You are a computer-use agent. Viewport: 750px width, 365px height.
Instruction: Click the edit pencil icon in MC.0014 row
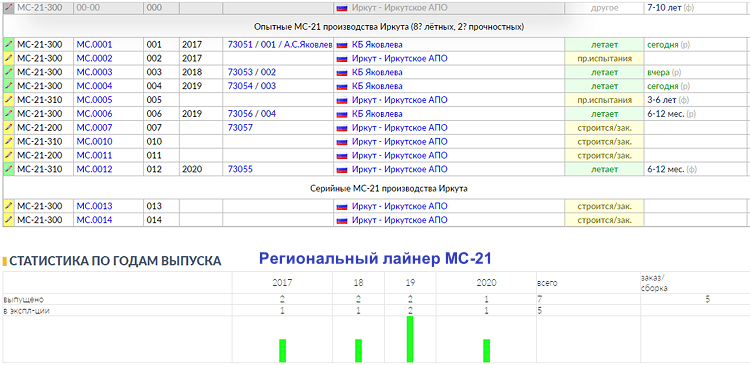click(8, 220)
